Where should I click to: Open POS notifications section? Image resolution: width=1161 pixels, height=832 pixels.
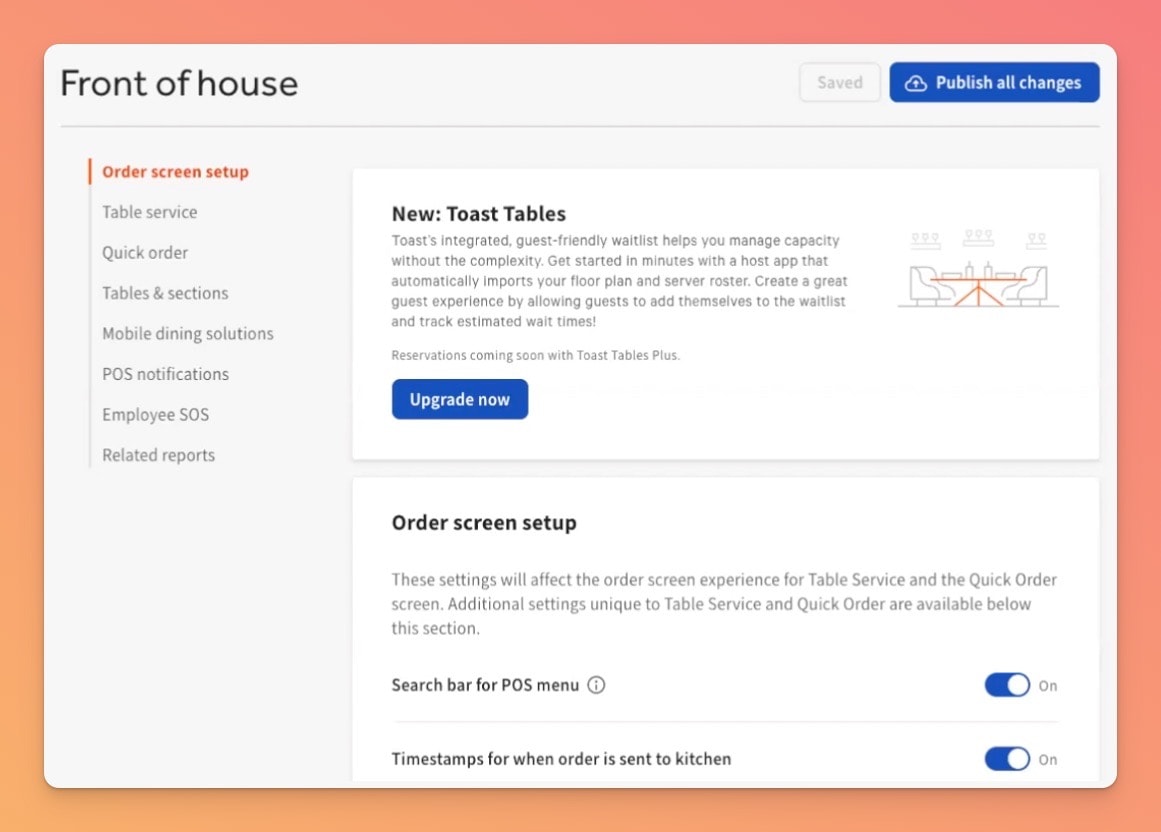click(166, 374)
